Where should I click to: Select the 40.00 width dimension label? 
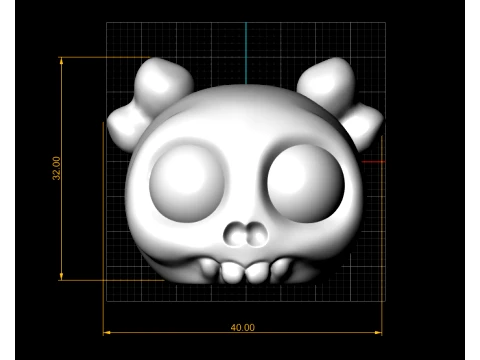coord(243,328)
